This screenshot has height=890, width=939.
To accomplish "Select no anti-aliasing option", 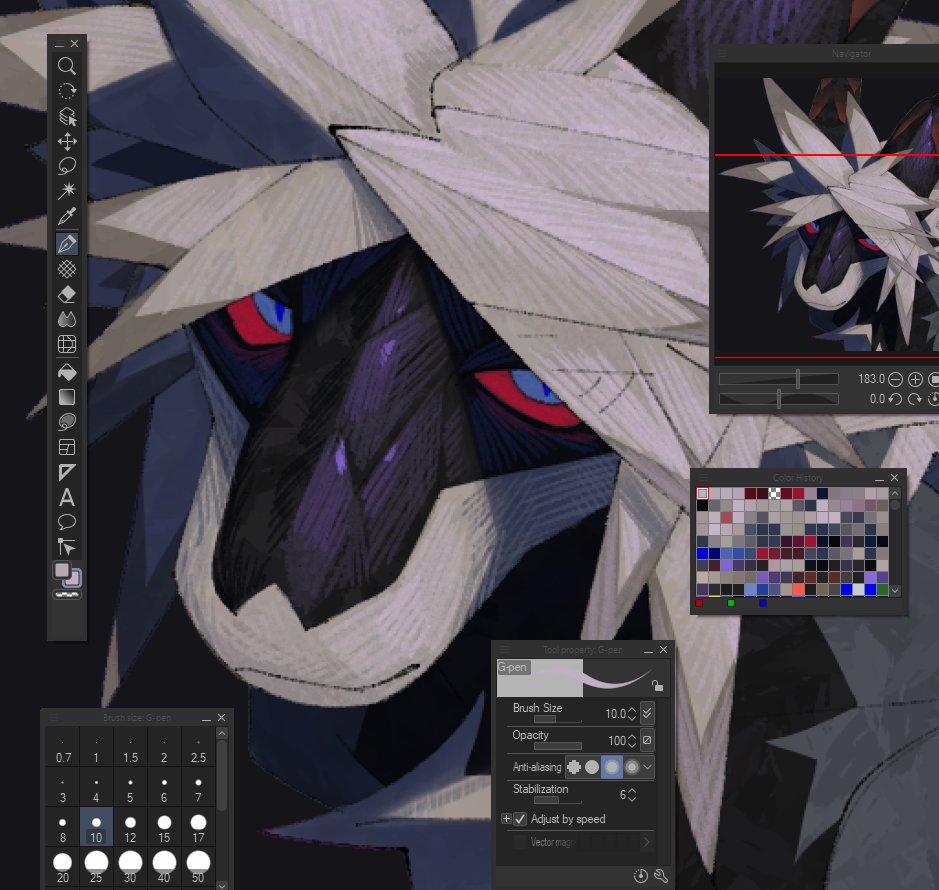I will click(574, 767).
